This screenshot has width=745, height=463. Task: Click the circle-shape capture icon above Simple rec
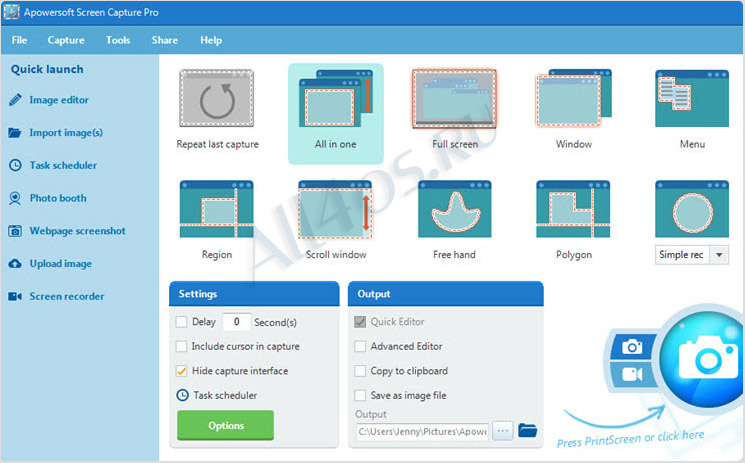coord(692,209)
